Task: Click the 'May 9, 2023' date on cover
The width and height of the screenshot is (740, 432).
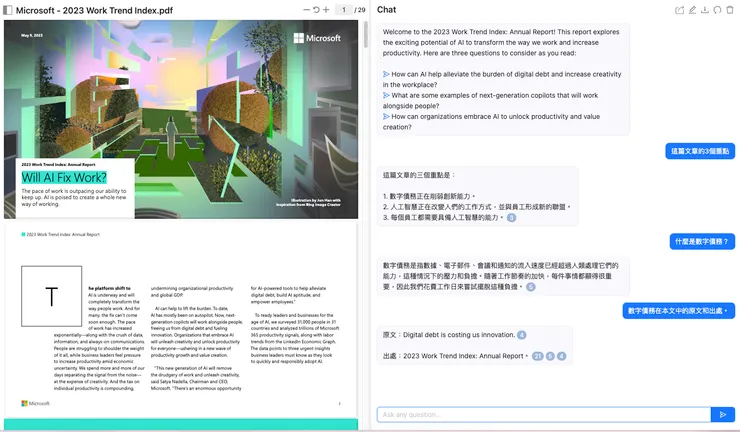Action: [x=32, y=35]
